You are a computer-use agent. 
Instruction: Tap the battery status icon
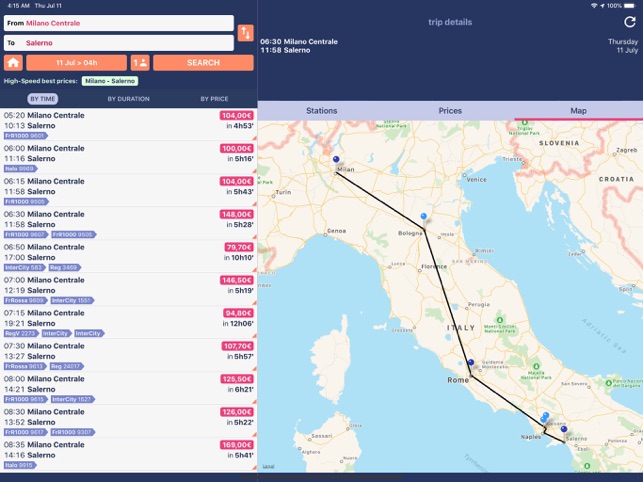point(630,6)
